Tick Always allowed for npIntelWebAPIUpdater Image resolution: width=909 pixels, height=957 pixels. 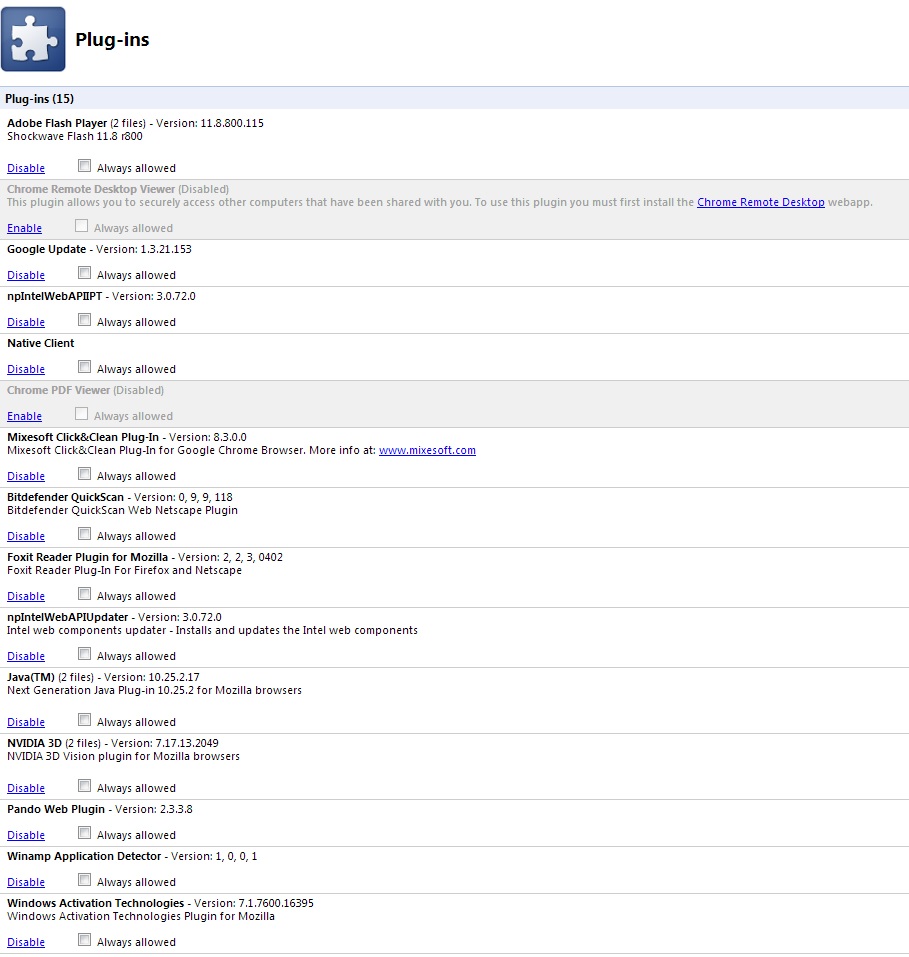click(84, 653)
